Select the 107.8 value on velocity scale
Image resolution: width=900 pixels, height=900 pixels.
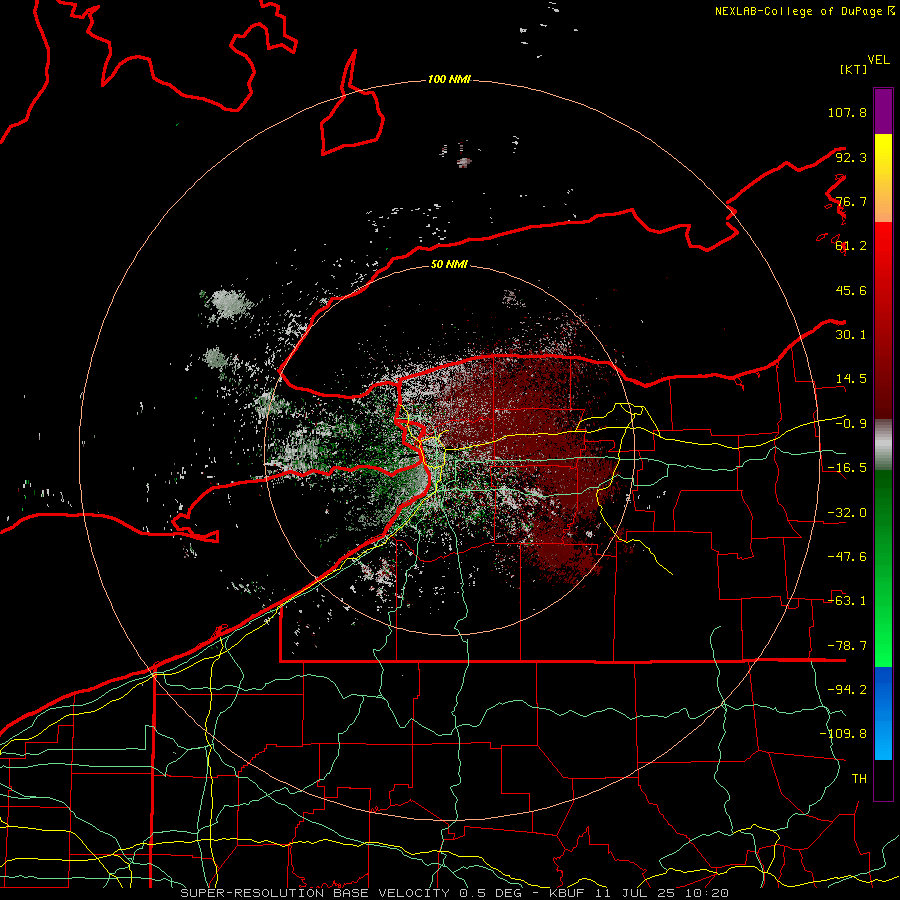[x=847, y=112]
